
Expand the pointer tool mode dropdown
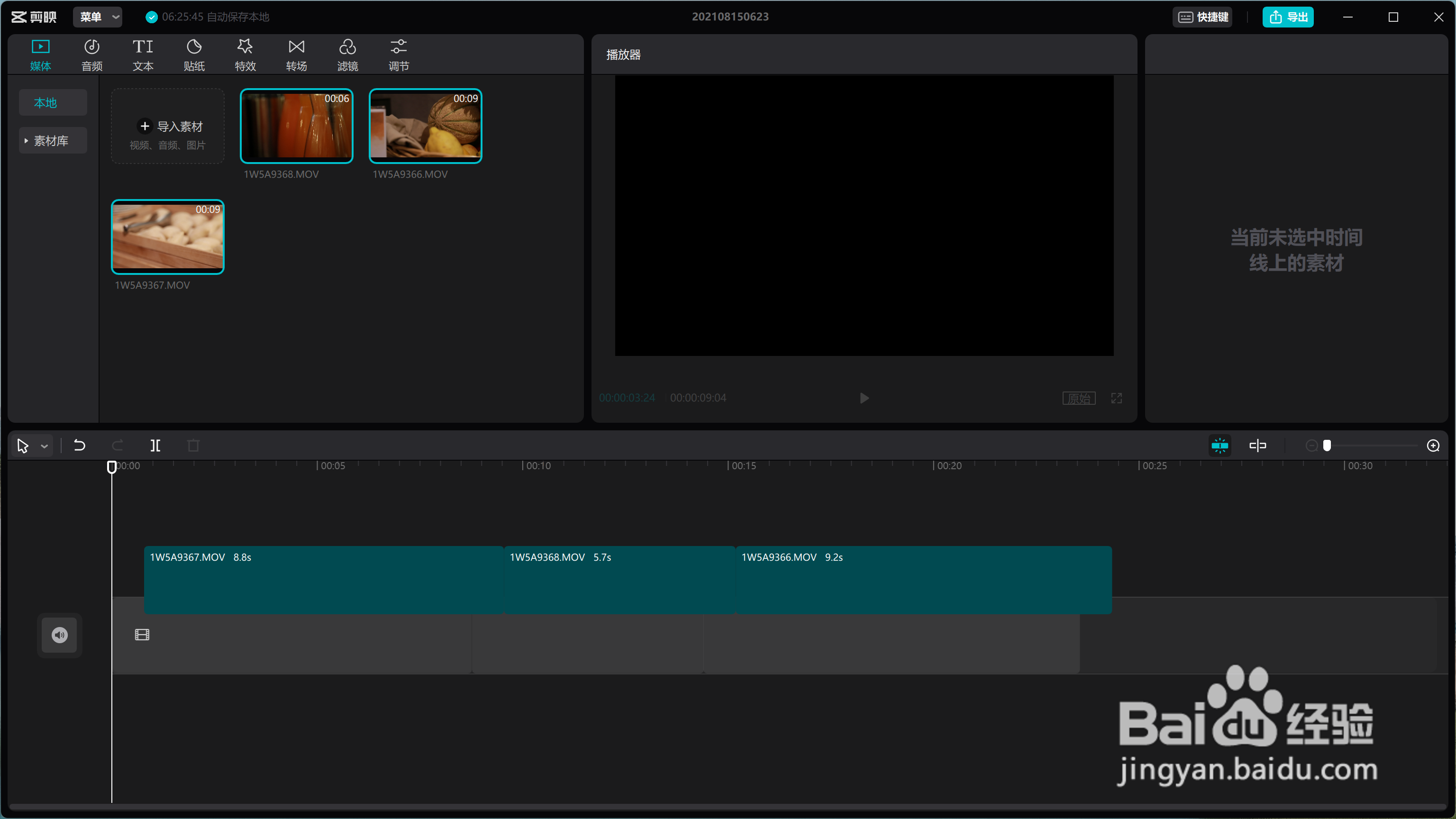[x=44, y=446]
